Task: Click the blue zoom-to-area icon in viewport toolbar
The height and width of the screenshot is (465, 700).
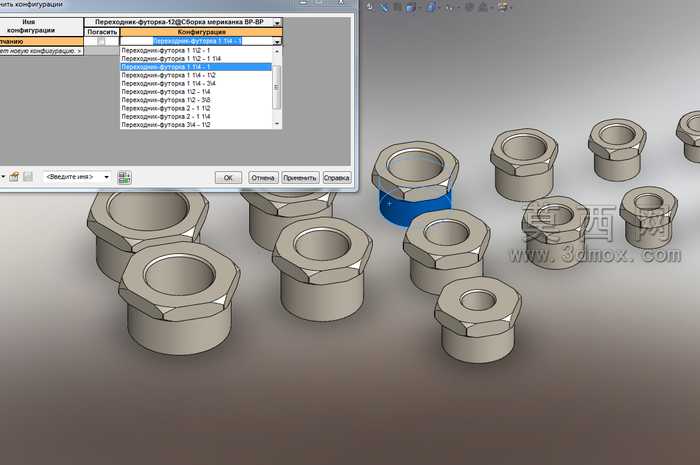Action: coord(384,7)
